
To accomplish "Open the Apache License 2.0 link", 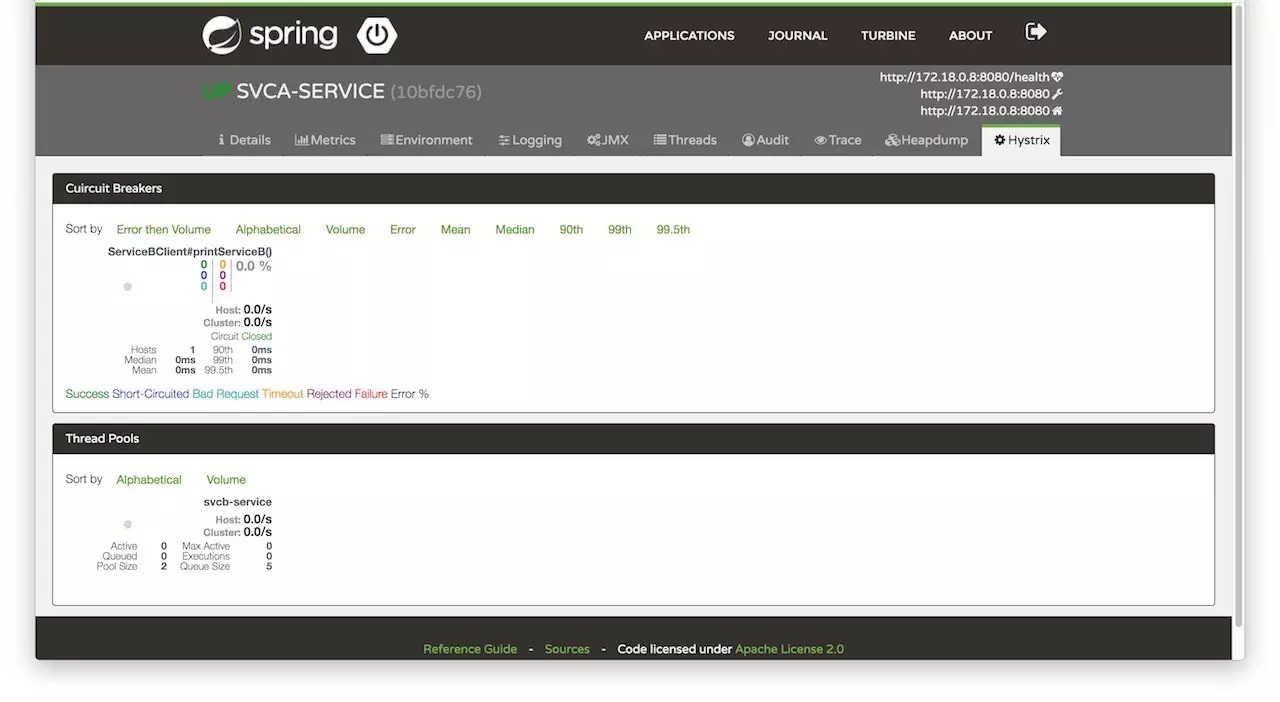I will tap(789, 649).
